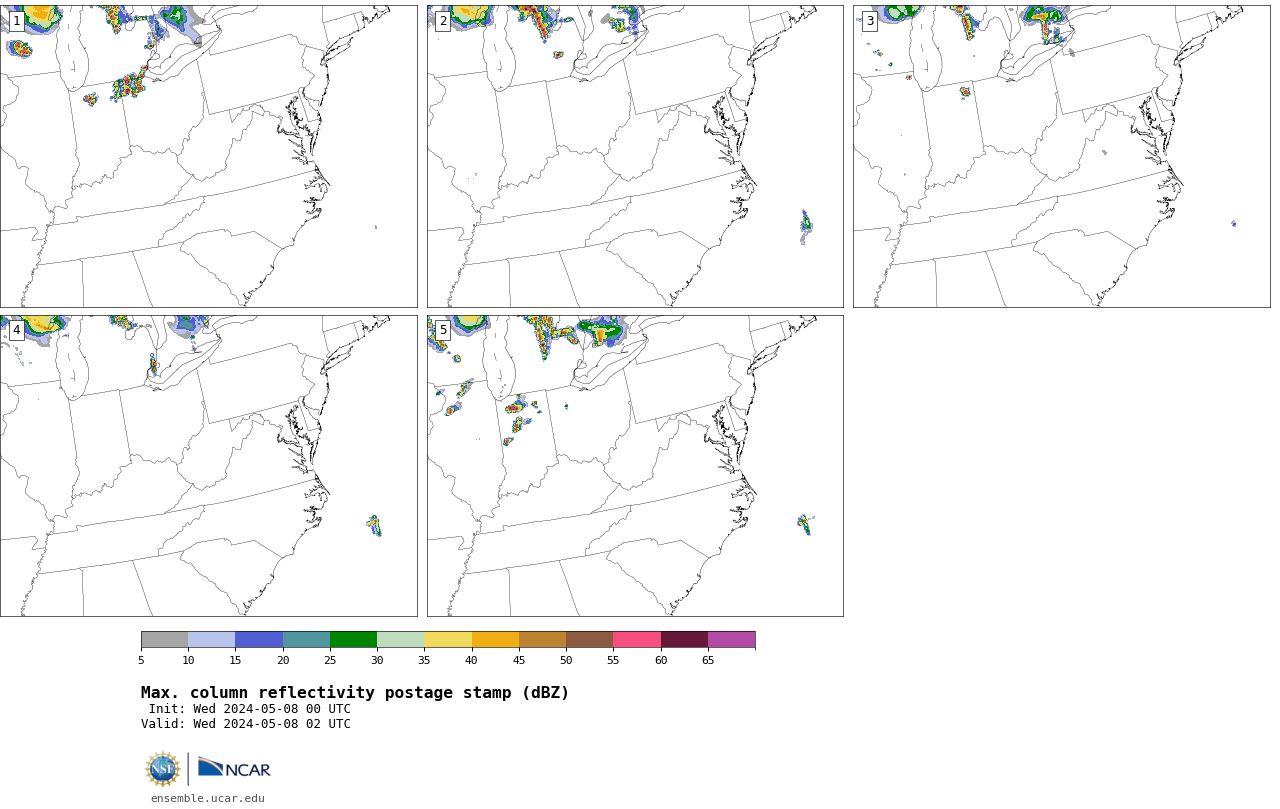Click the yellow 35-40 dBZ swatch

coord(448,640)
